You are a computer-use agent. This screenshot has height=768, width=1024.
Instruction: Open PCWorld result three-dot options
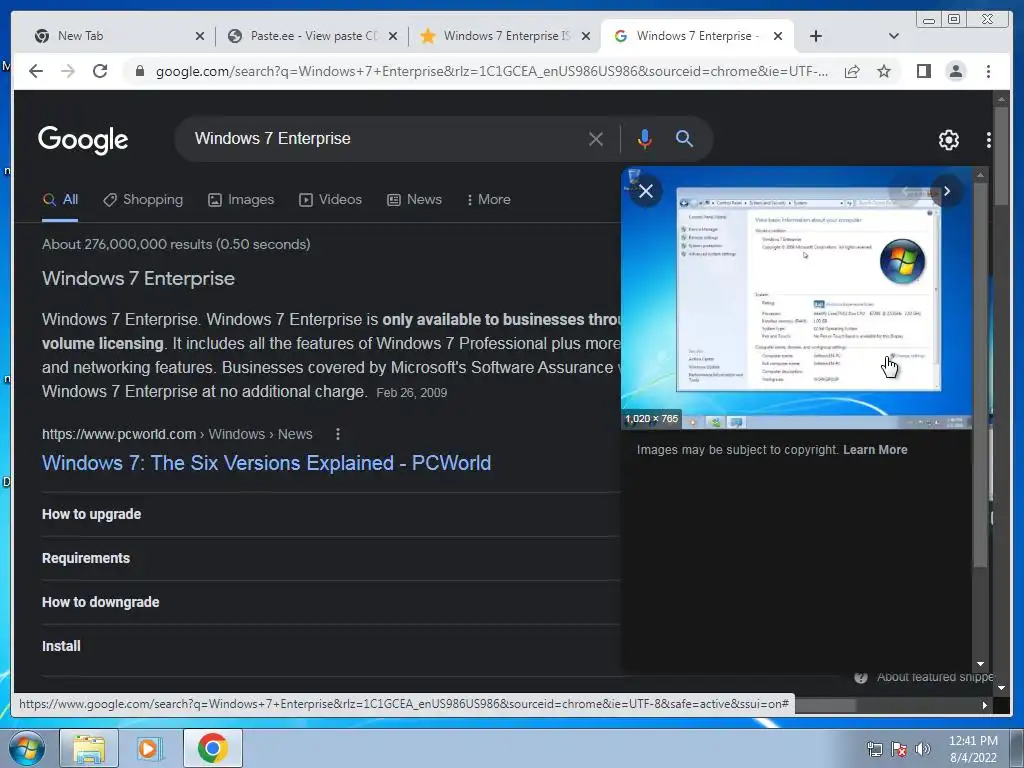pyautogui.click(x=338, y=434)
